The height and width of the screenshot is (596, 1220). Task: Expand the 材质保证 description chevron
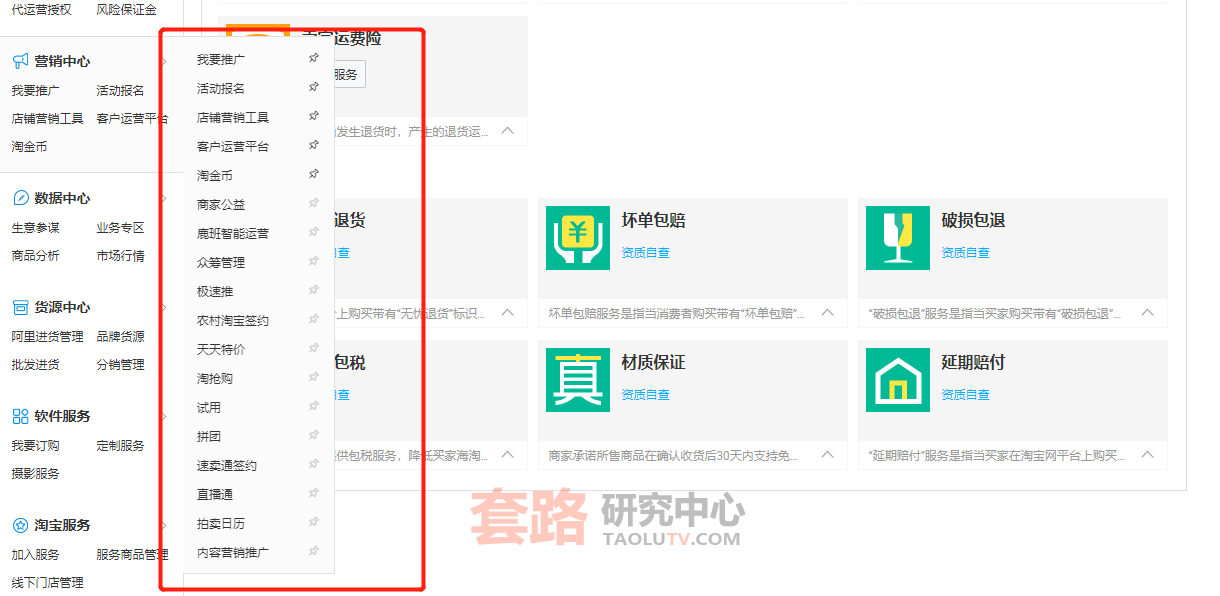[827, 455]
